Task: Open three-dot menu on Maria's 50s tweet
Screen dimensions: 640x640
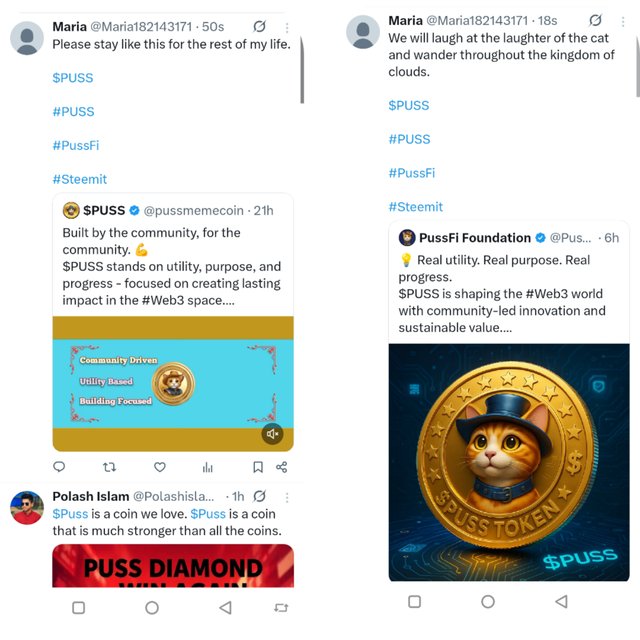Action: click(287, 27)
